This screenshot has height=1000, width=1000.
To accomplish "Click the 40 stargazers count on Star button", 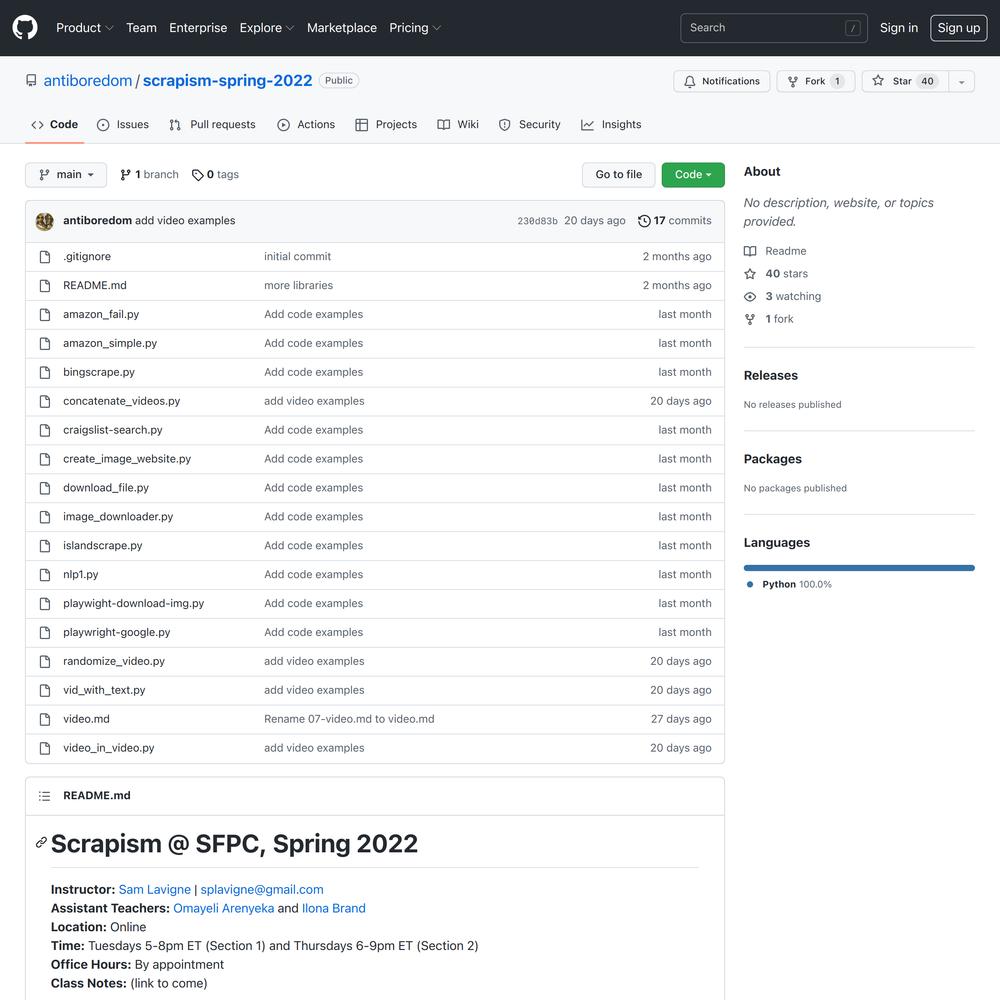I will tap(927, 82).
